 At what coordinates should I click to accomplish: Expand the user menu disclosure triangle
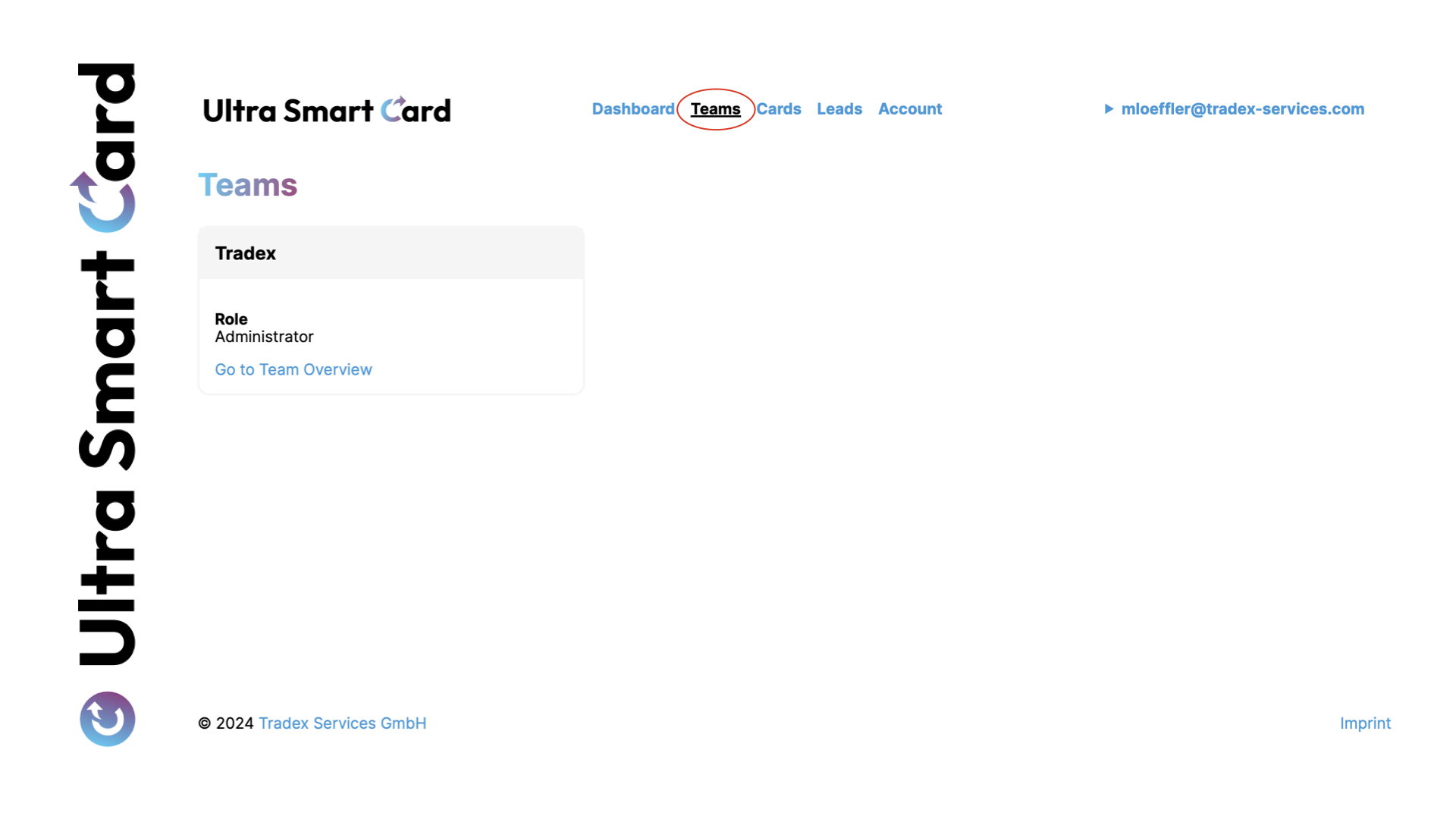pos(1109,109)
